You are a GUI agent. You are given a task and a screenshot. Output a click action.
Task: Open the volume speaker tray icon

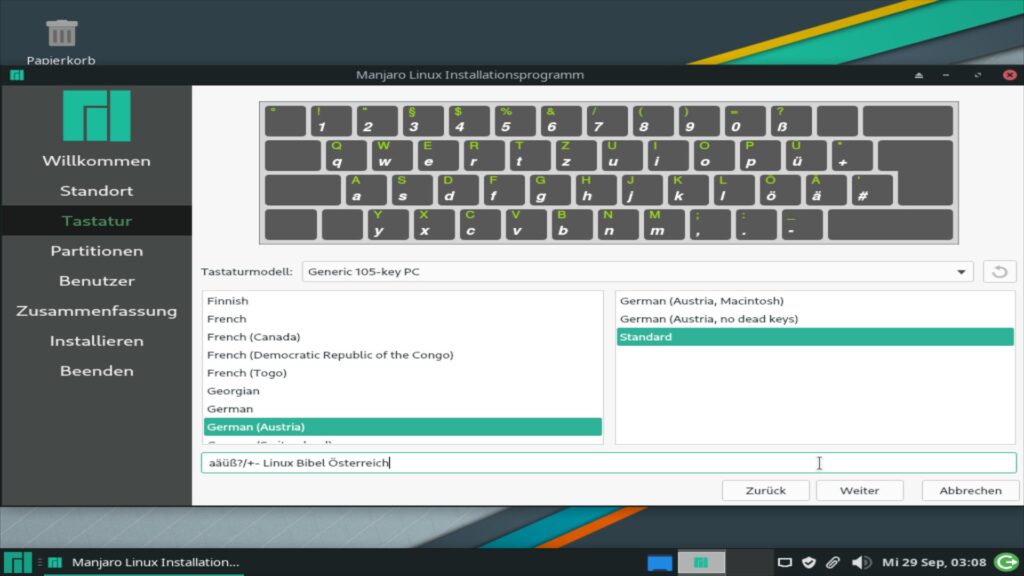(x=861, y=562)
